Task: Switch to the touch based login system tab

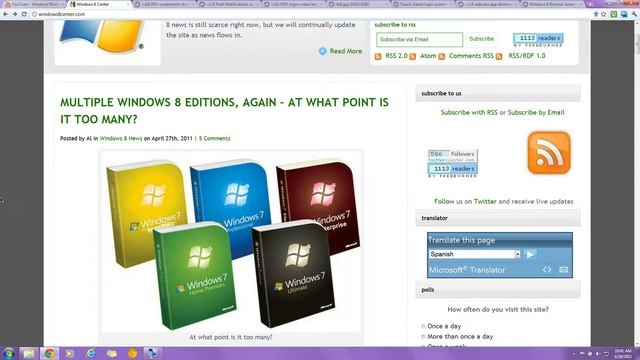Action: point(423,4)
